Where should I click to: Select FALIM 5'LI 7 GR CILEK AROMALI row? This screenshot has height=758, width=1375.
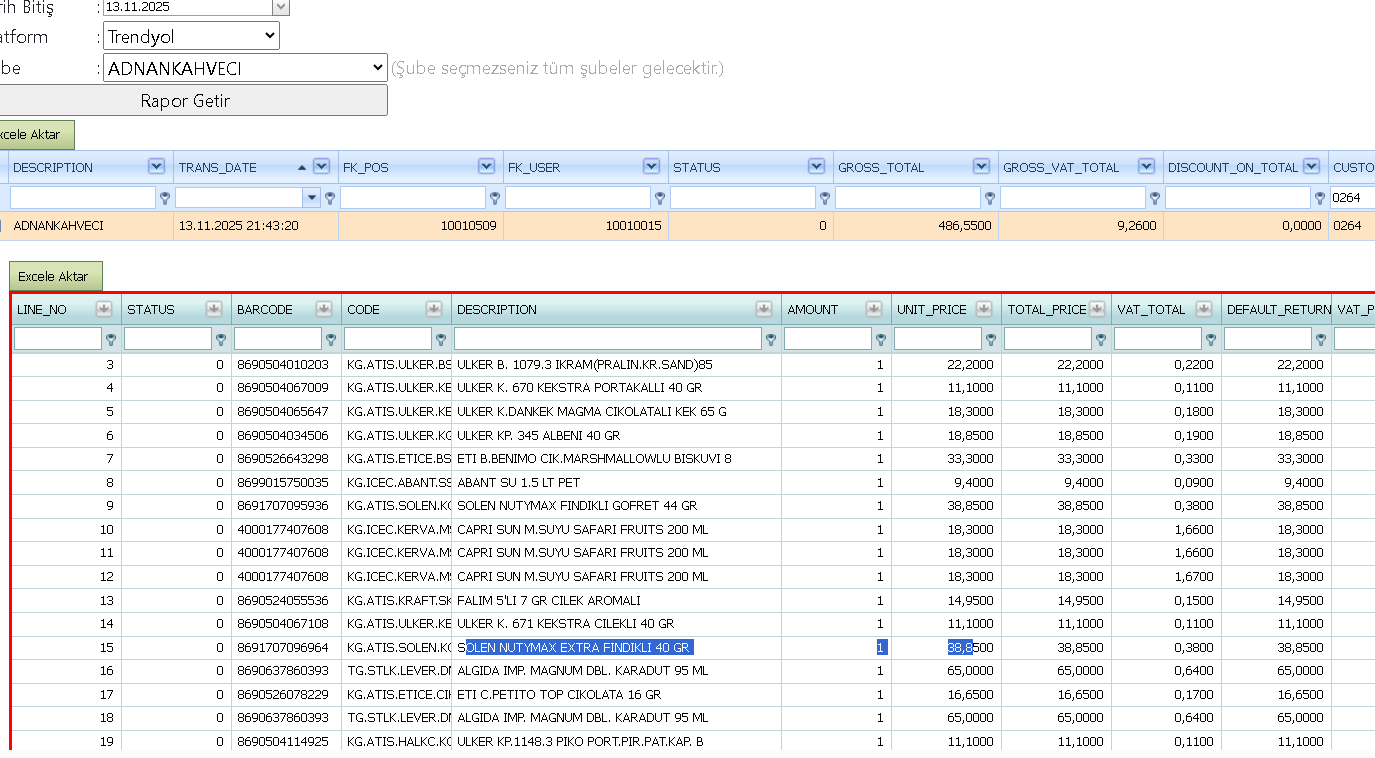[x=693, y=600]
